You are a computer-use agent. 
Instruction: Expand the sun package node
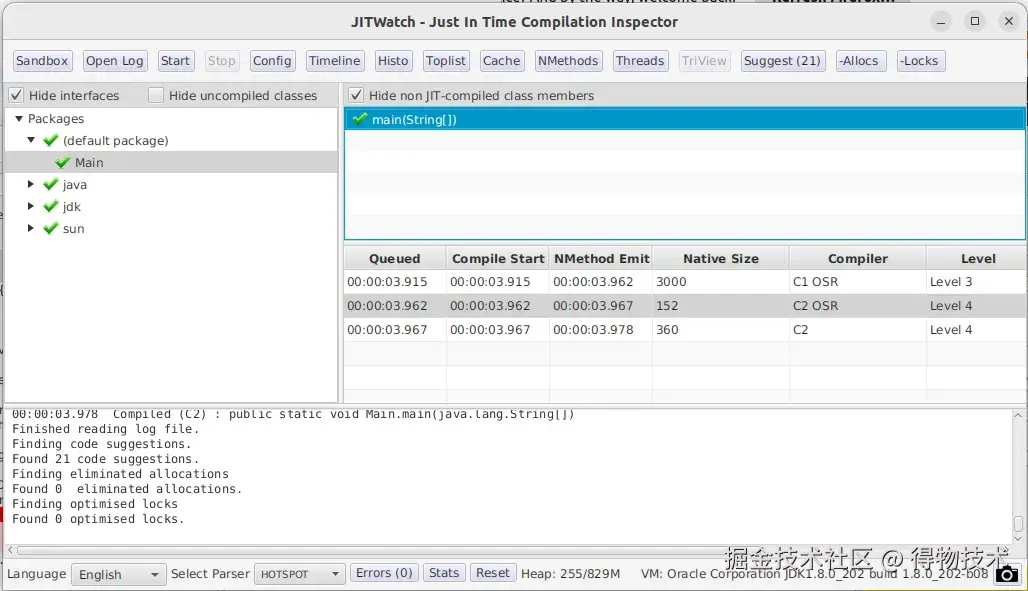(x=31, y=228)
